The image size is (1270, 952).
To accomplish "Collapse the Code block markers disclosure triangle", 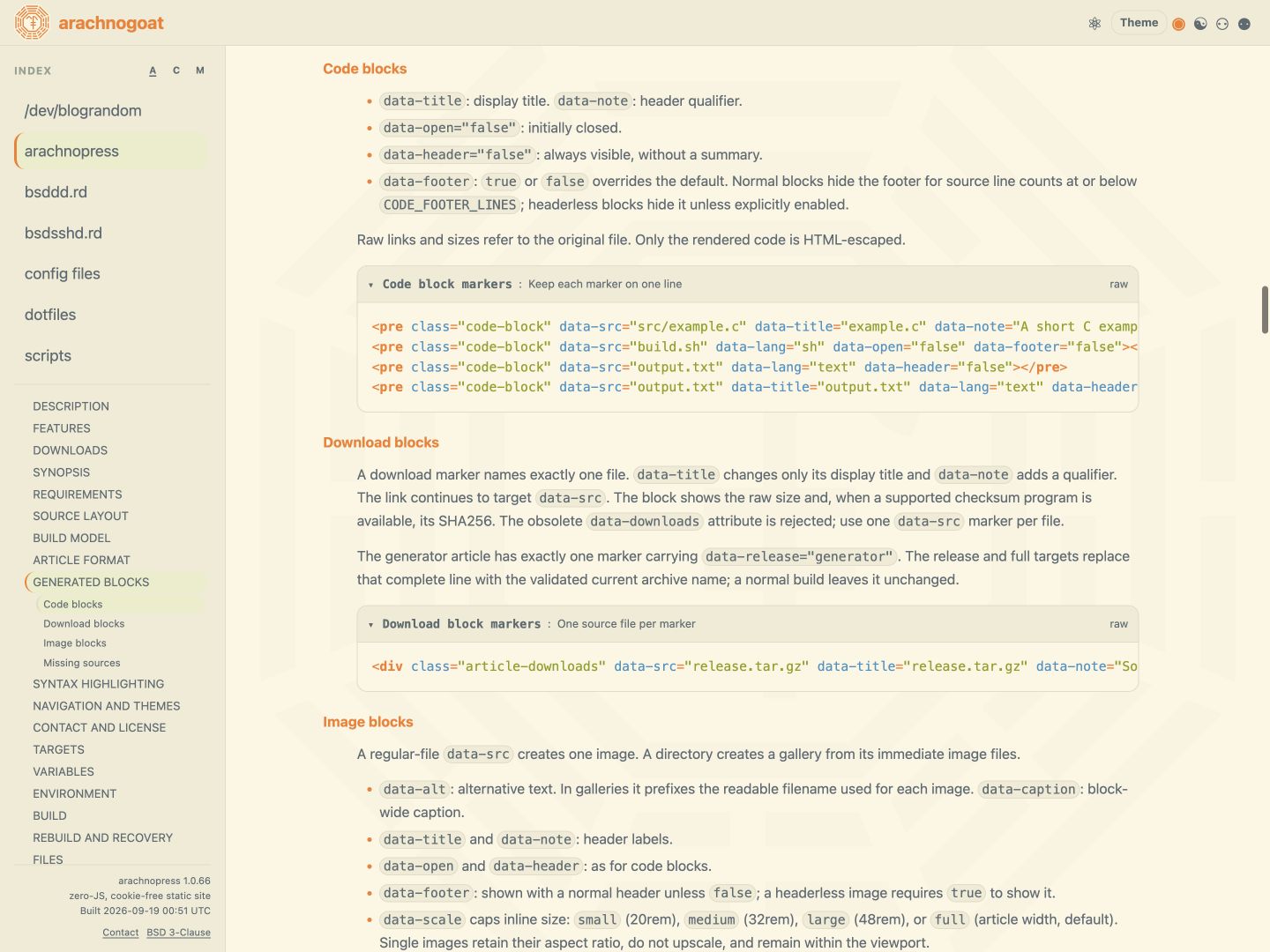I will tap(370, 285).
